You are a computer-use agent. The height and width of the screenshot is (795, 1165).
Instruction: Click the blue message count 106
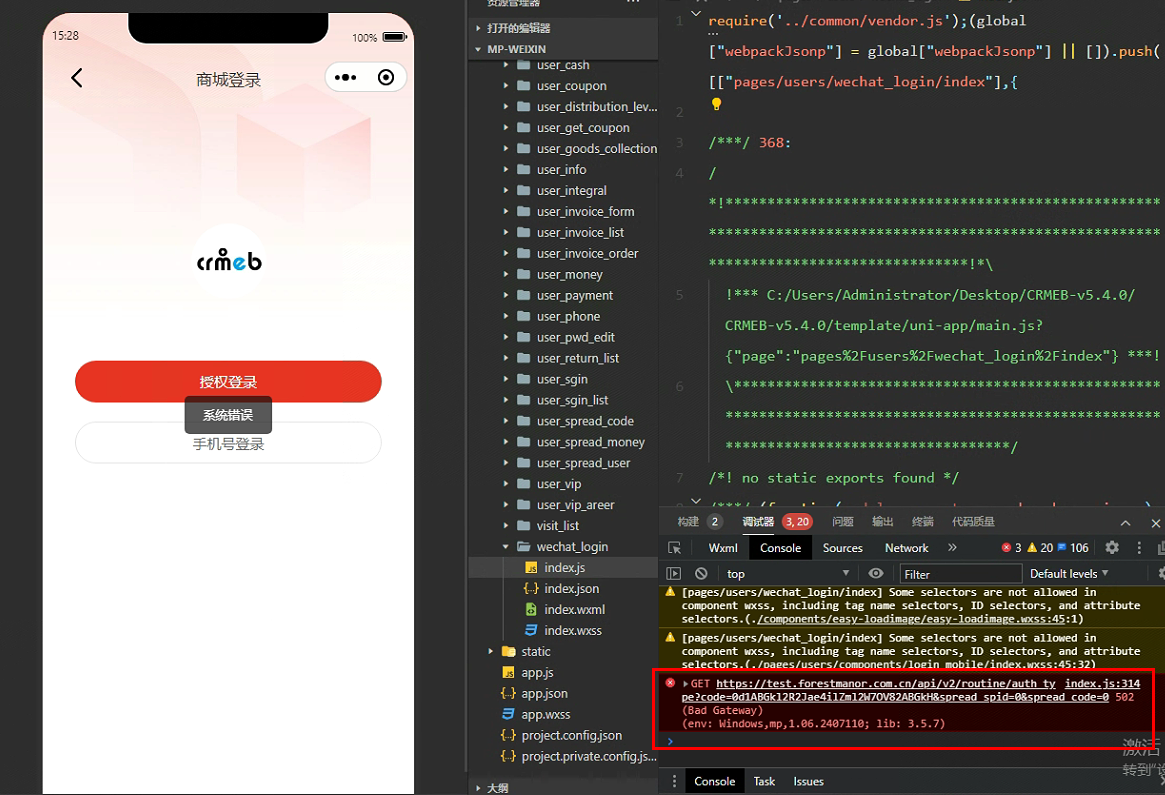coord(1073,548)
